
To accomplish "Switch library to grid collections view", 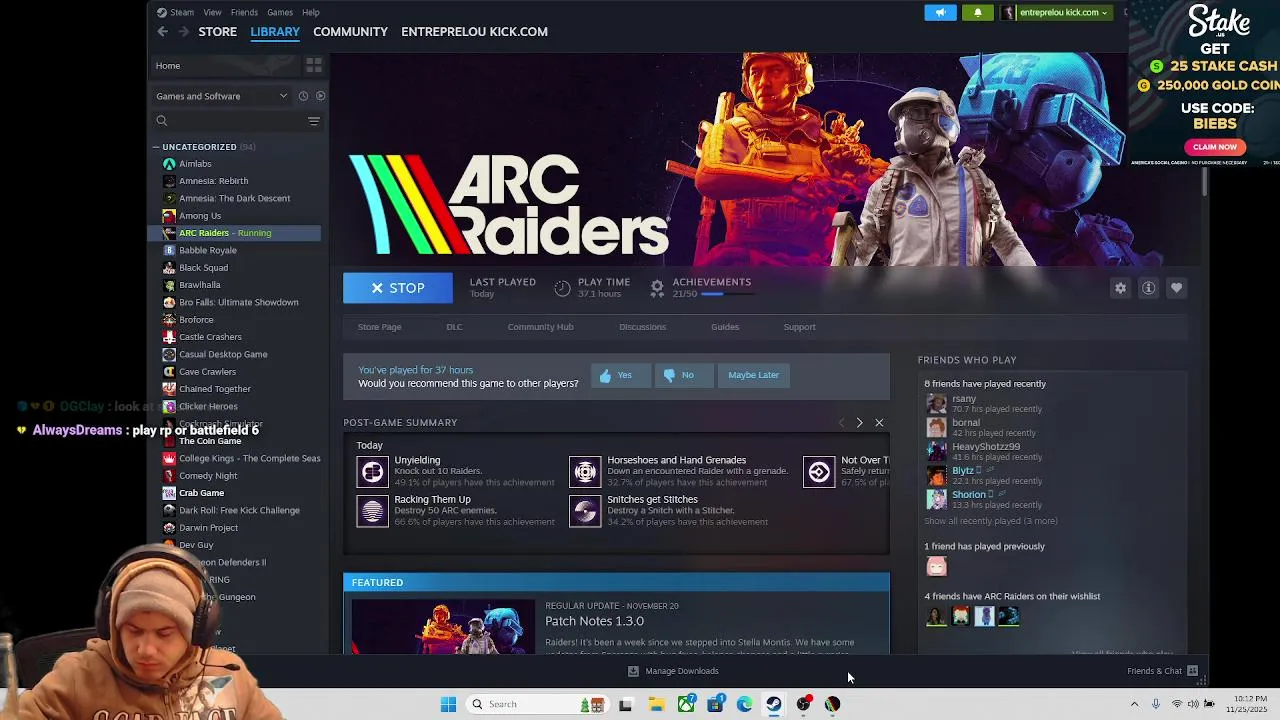I will point(314,66).
